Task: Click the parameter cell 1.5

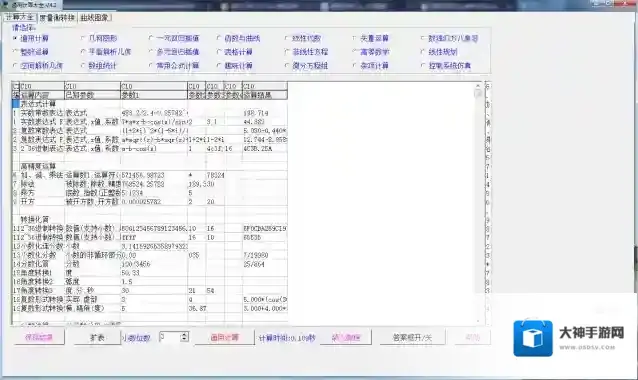Action: click(x=154, y=282)
